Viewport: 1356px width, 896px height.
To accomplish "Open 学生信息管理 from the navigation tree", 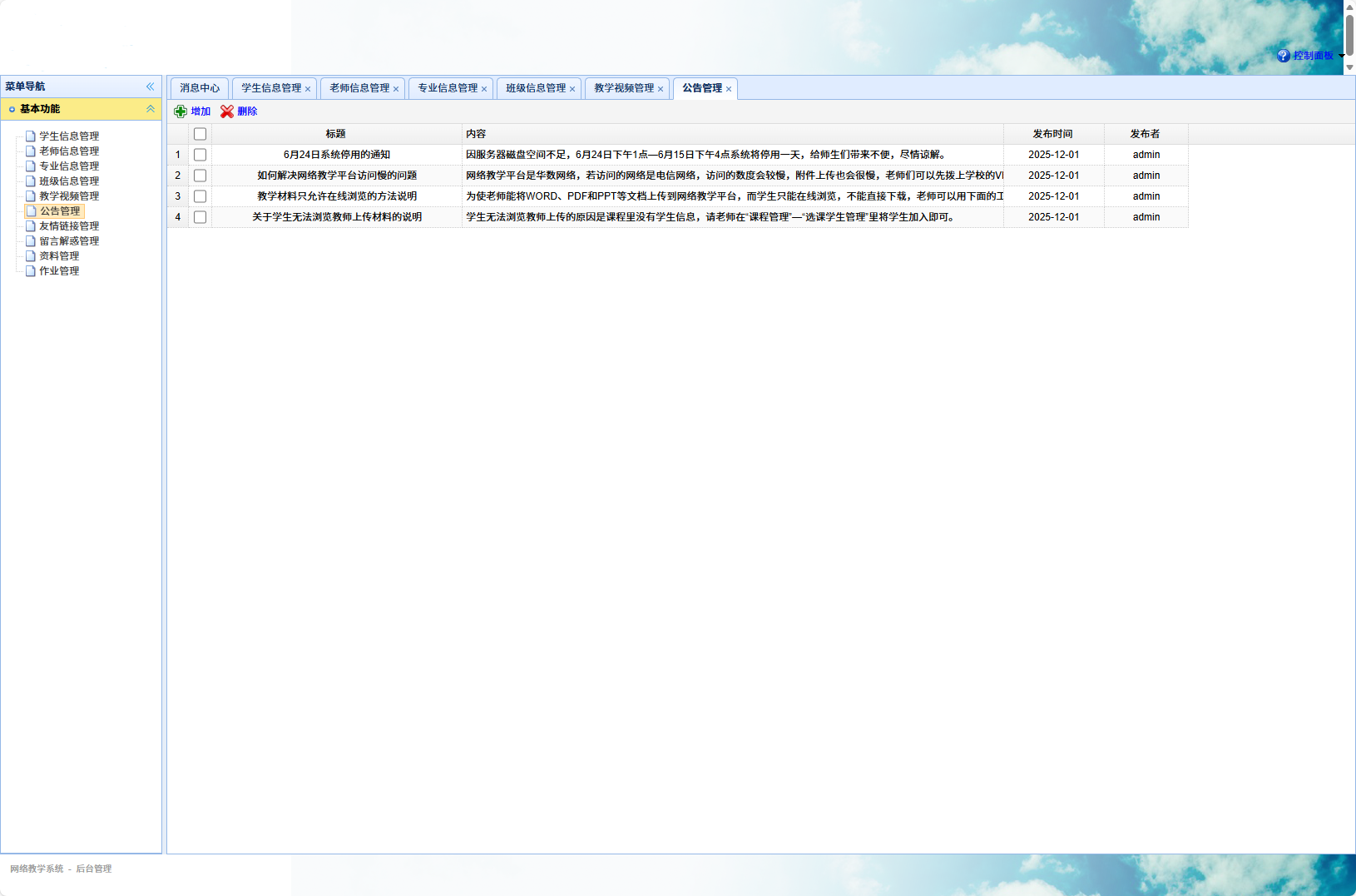I will coord(69,136).
